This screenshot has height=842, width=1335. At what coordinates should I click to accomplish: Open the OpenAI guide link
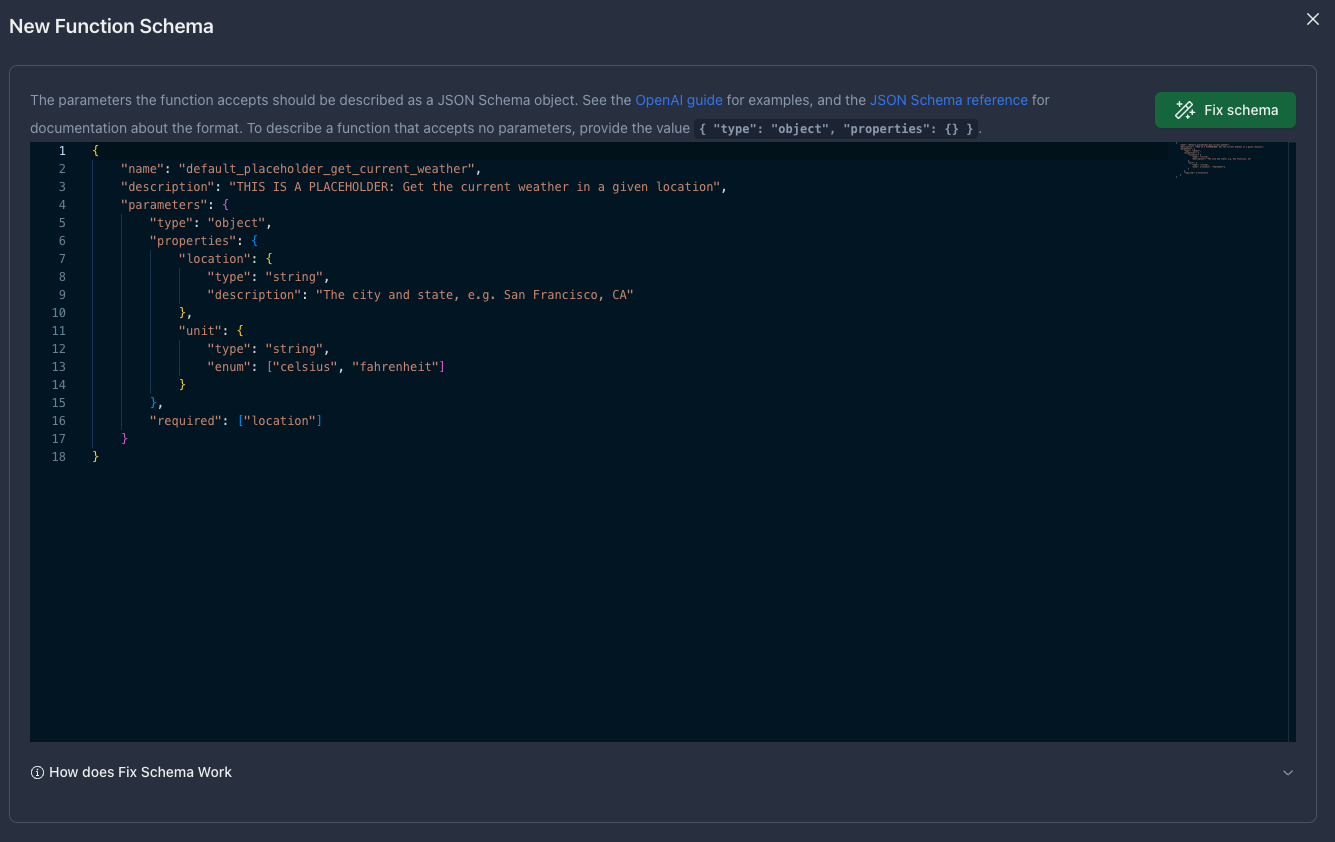(x=678, y=100)
